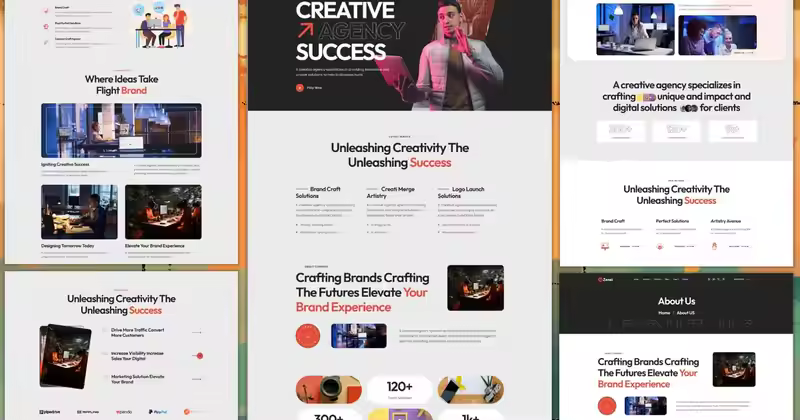Click Designing Tomorrow Today photo card
Viewport: 800px width, 420px height.
[79, 212]
